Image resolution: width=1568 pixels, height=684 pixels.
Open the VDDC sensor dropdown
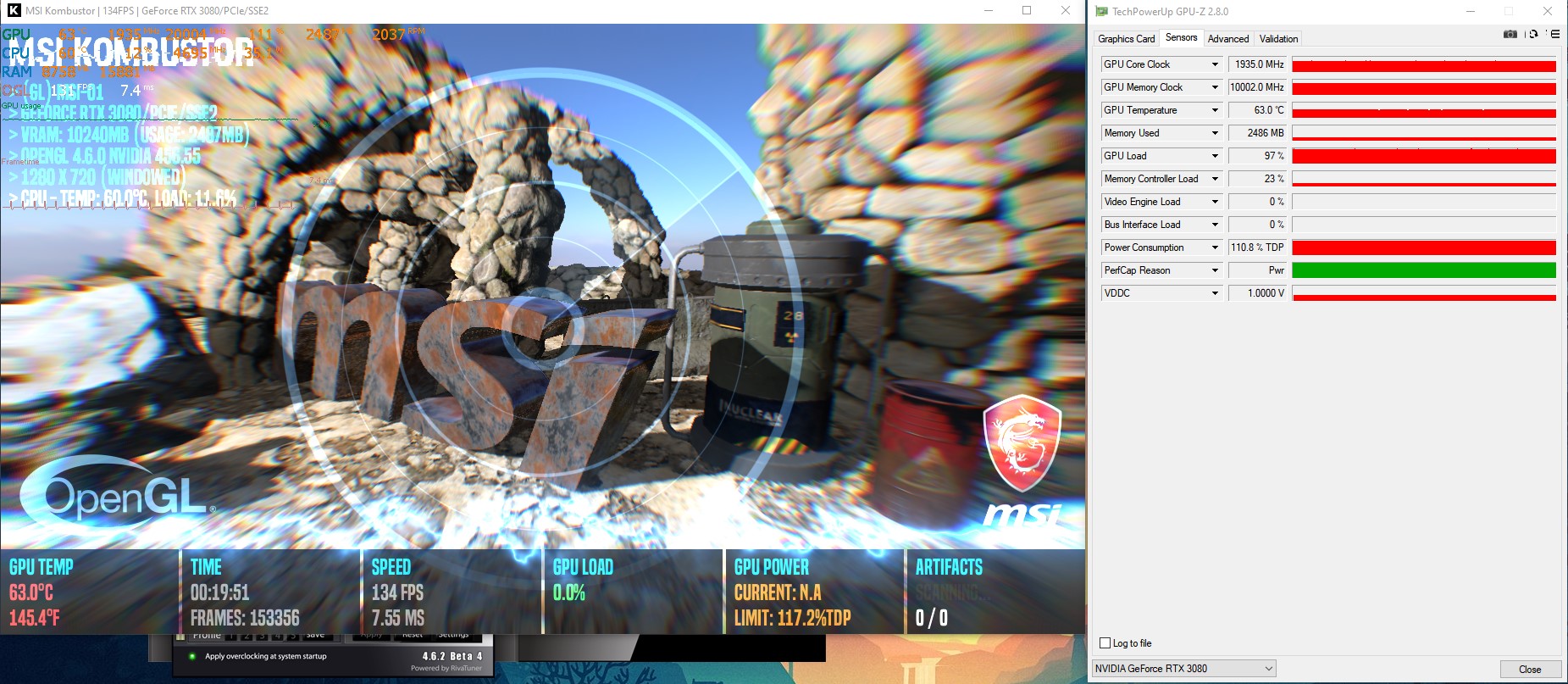[x=1215, y=293]
